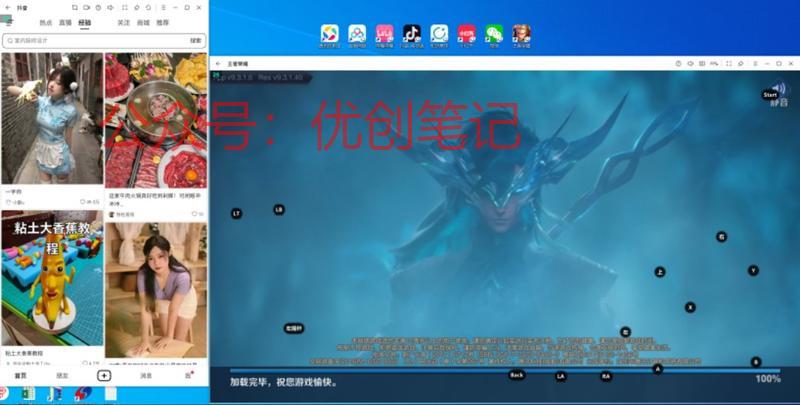Open hamburger menu in Douyin title bar
Screen dimensions: 800x405
[x=163, y=8]
